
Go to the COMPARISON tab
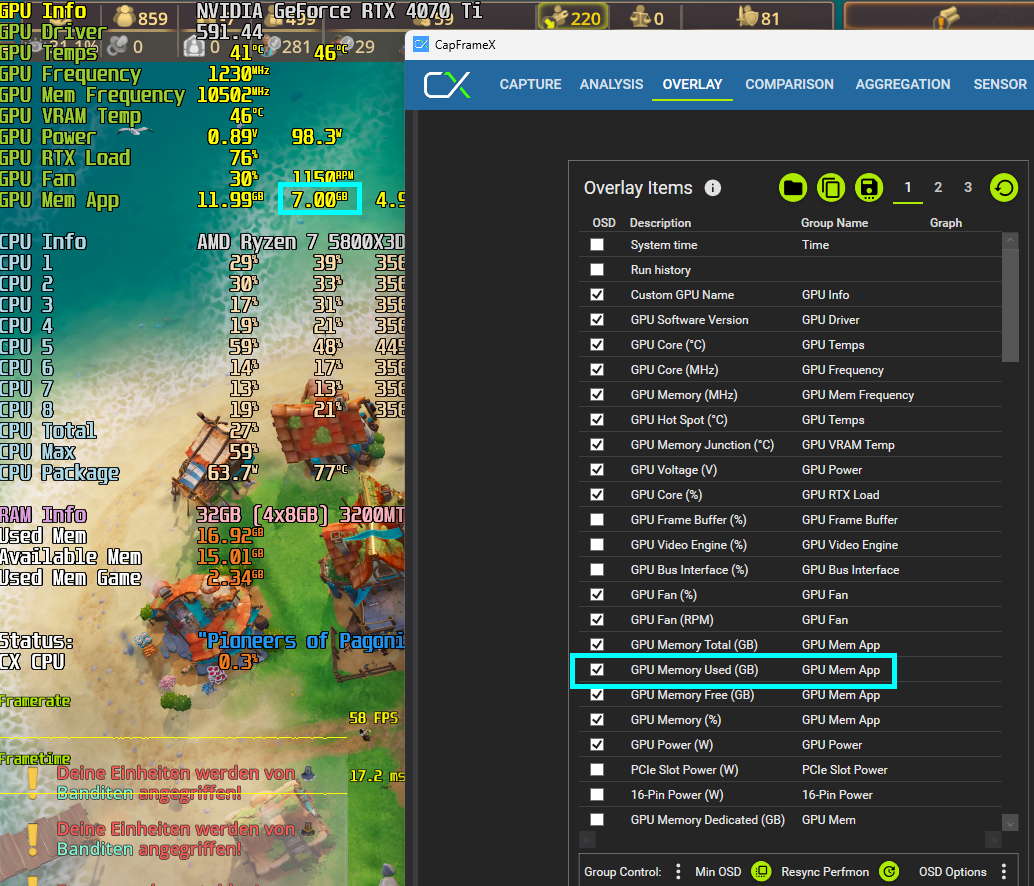point(789,84)
